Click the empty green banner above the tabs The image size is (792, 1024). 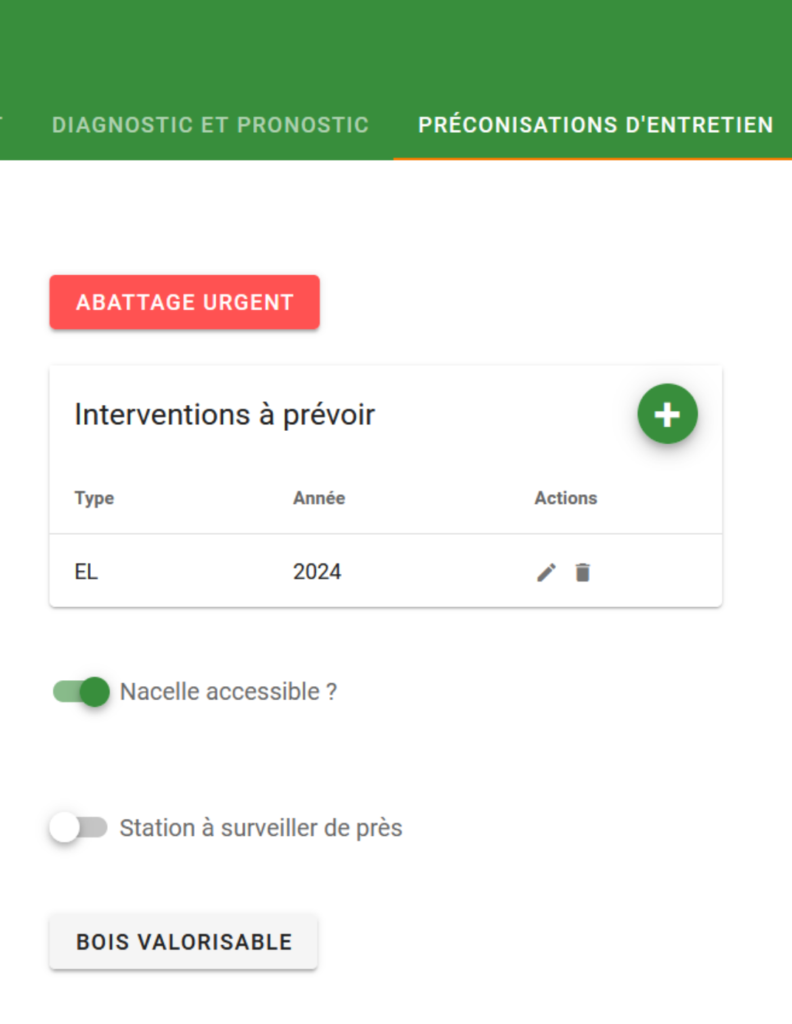click(x=396, y=46)
